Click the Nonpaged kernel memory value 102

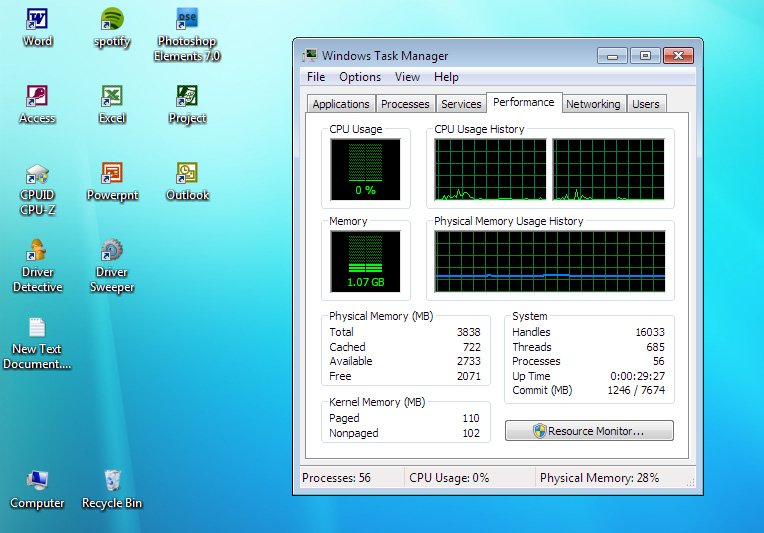pyautogui.click(x=471, y=433)
